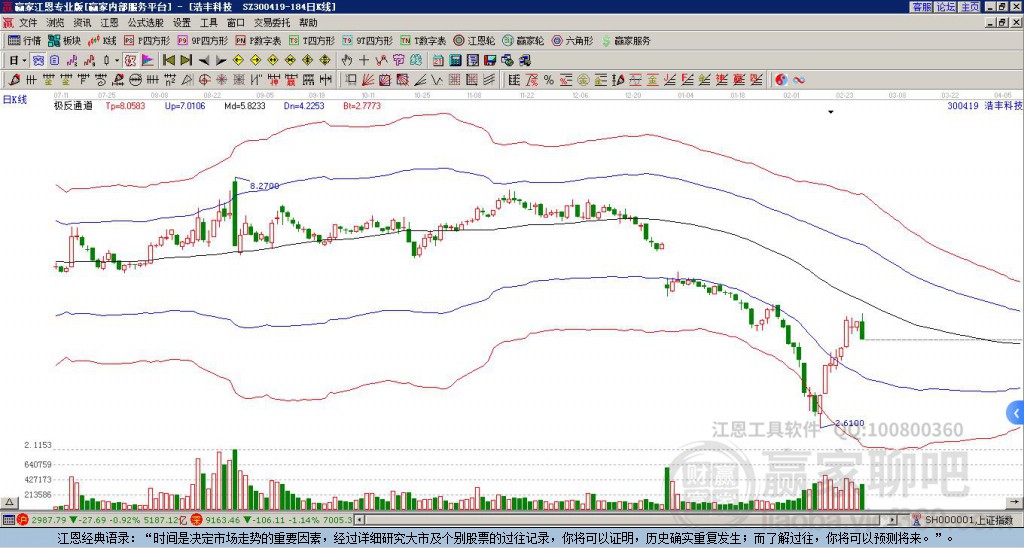Click the volume pane up-triangle button
1024x548 pixels.
point(9,502)
